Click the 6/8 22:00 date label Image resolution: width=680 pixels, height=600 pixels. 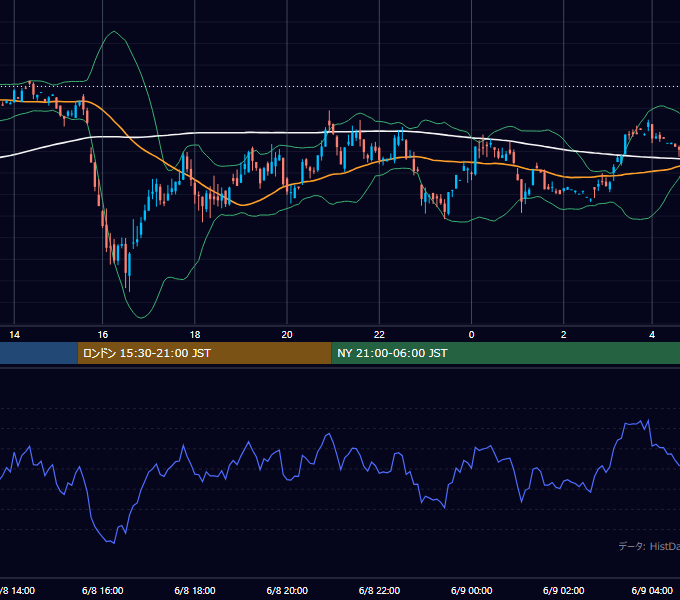click(379, 590)
